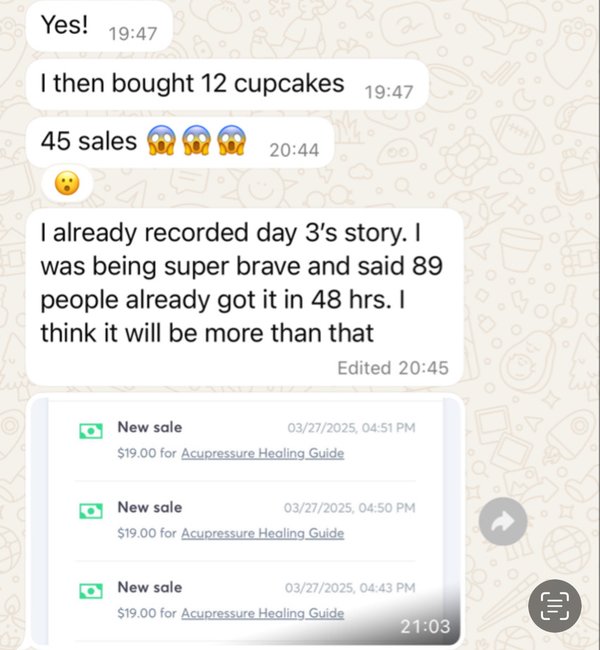Tap the first screaming face emoji
The width and height of the screenshot is (600, 650).
coord(161,141)
